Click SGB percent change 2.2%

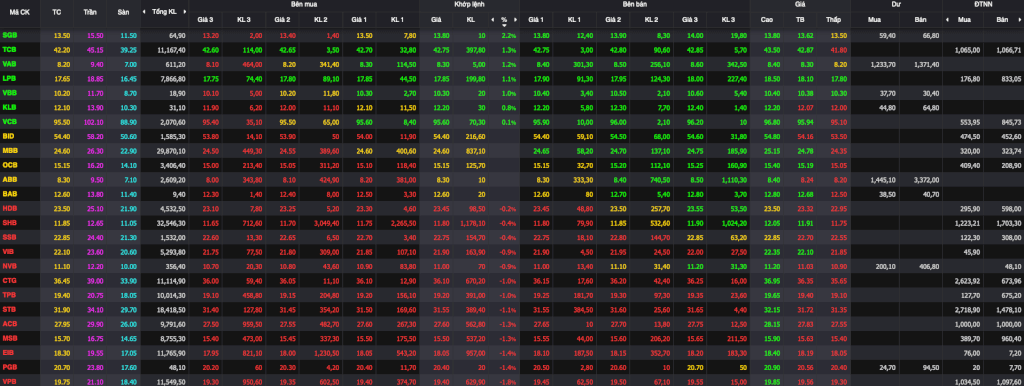pyautogui.click(x=509, y=35)
